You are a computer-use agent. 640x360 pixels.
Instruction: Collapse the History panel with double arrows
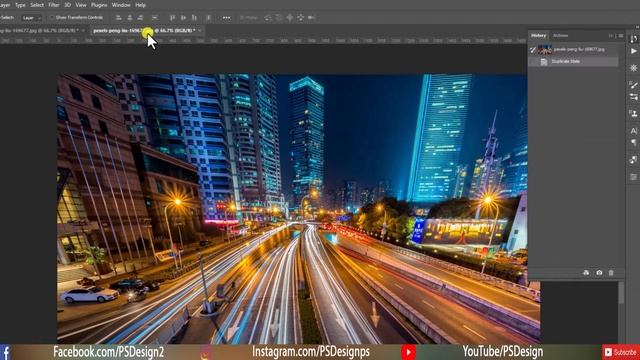click(x=611, y=36)
